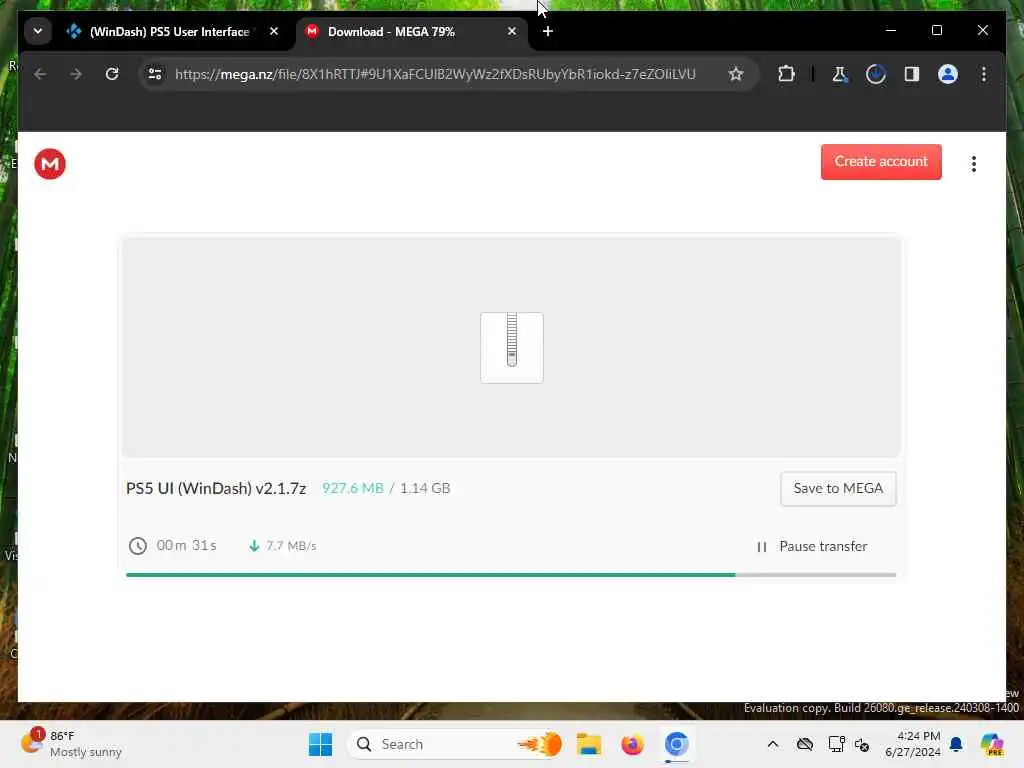Open the browser downloads indicator
Image resolution: width=1024 pixels, height=768 pixels.
coord(875,74)
